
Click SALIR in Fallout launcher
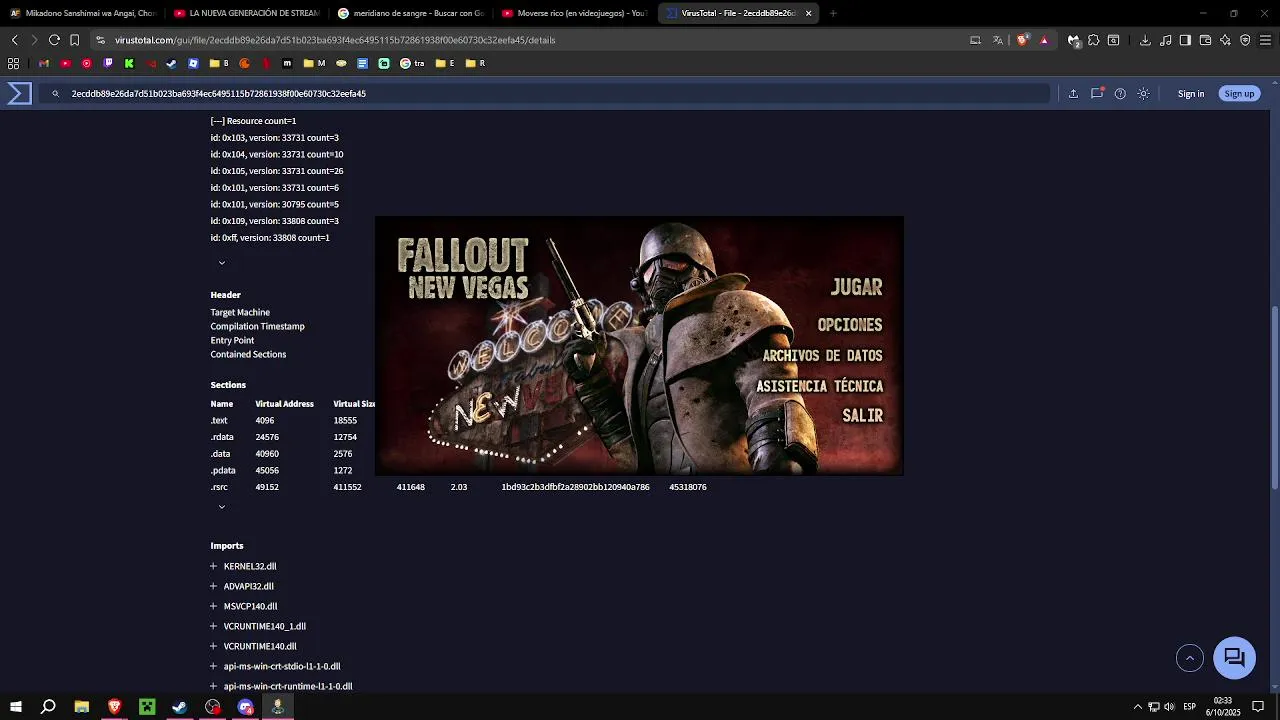[x=862, y=416]
